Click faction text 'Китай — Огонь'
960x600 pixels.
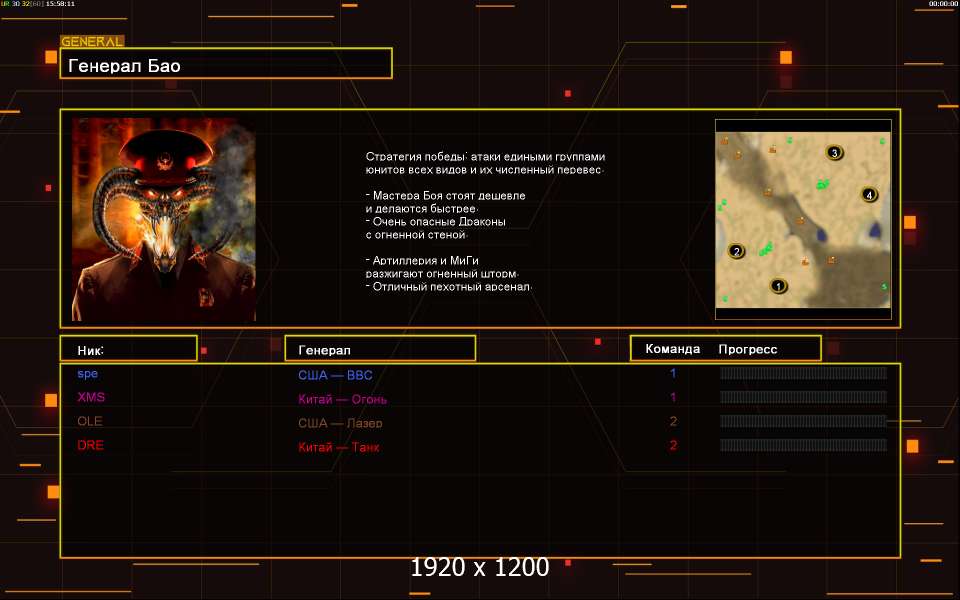[x=342, y=399]
